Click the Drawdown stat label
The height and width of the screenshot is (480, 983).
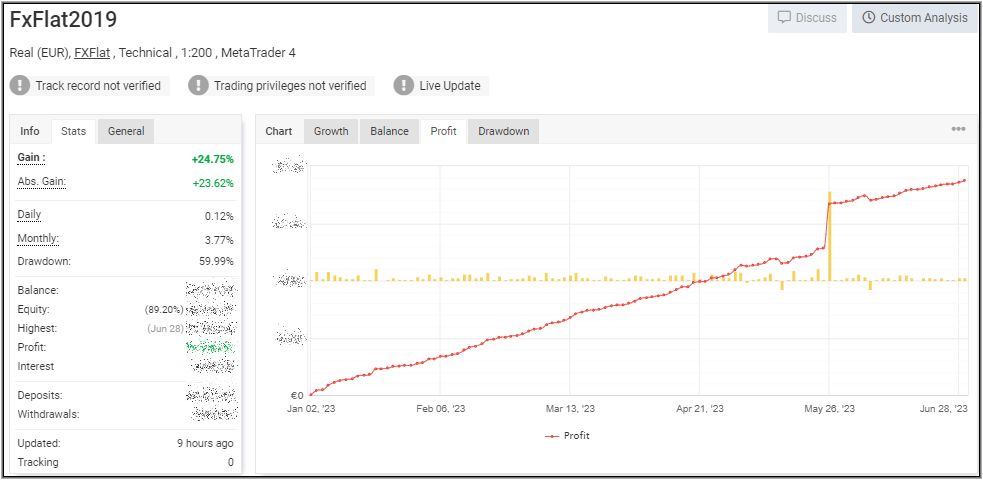tap(44, 261)
